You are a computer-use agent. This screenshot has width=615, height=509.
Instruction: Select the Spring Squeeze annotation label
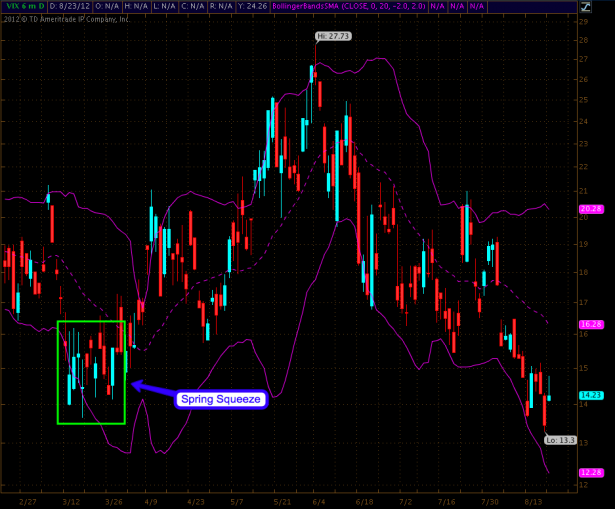(x=219, y=400)
